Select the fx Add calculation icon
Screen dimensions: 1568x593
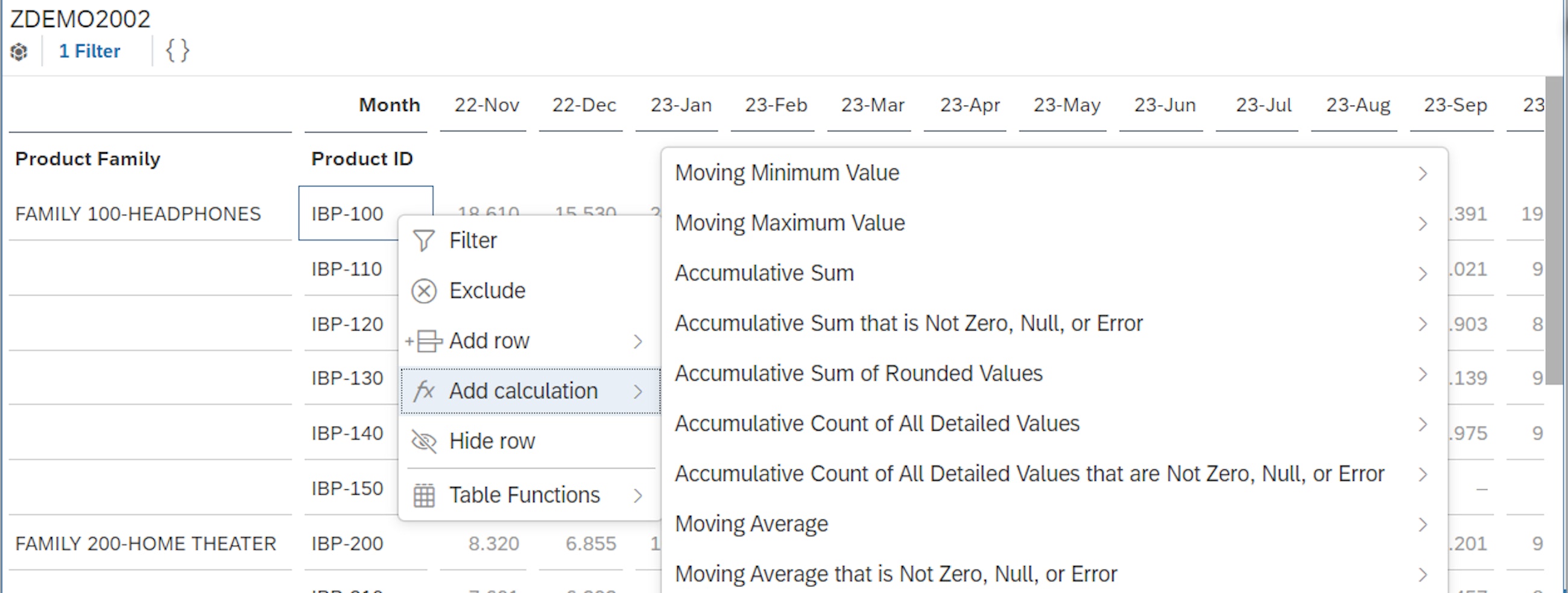click(424, 391)
